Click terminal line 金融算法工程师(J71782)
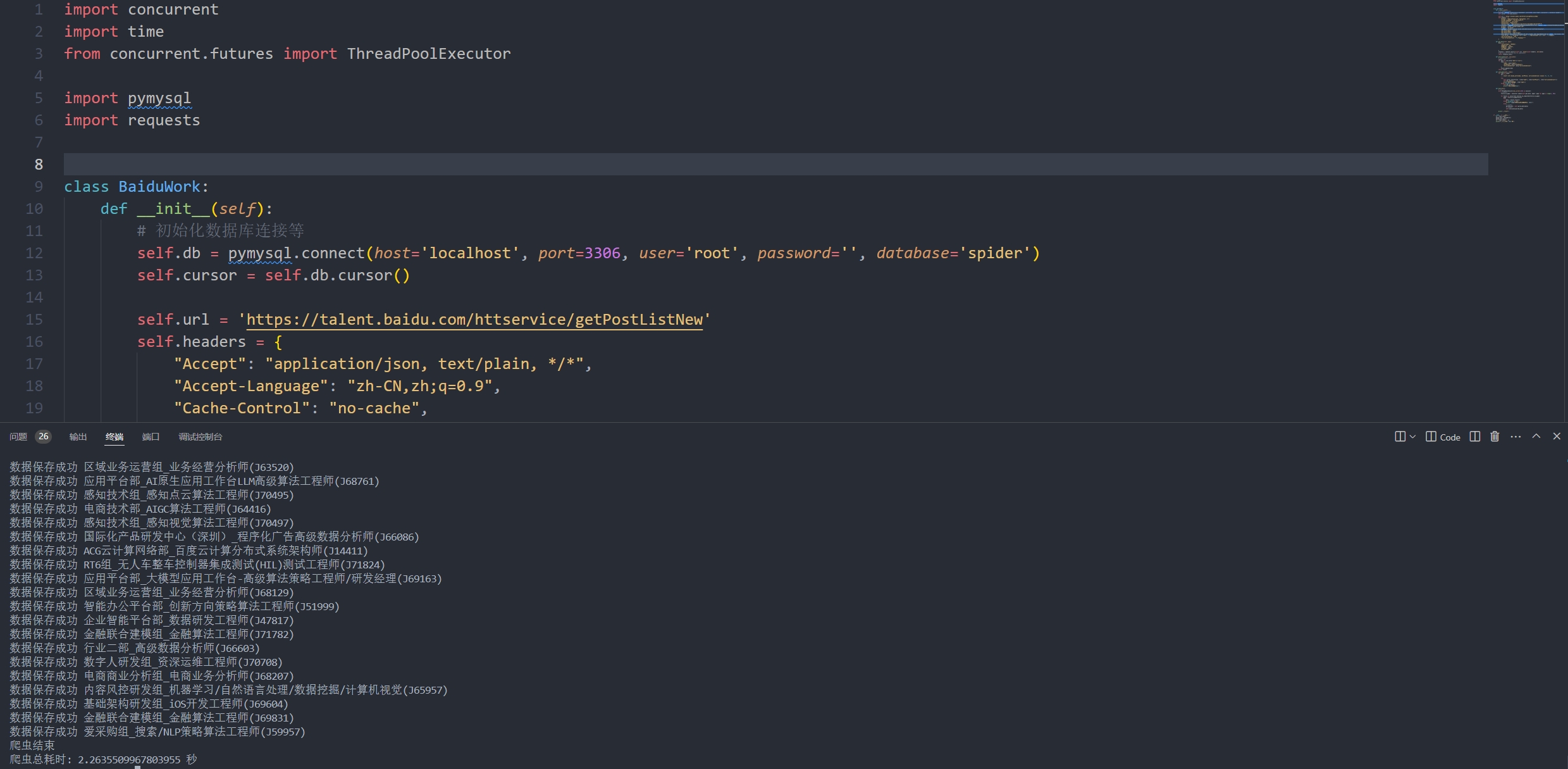Screen dimensions: 1568x769 [152, 634]
